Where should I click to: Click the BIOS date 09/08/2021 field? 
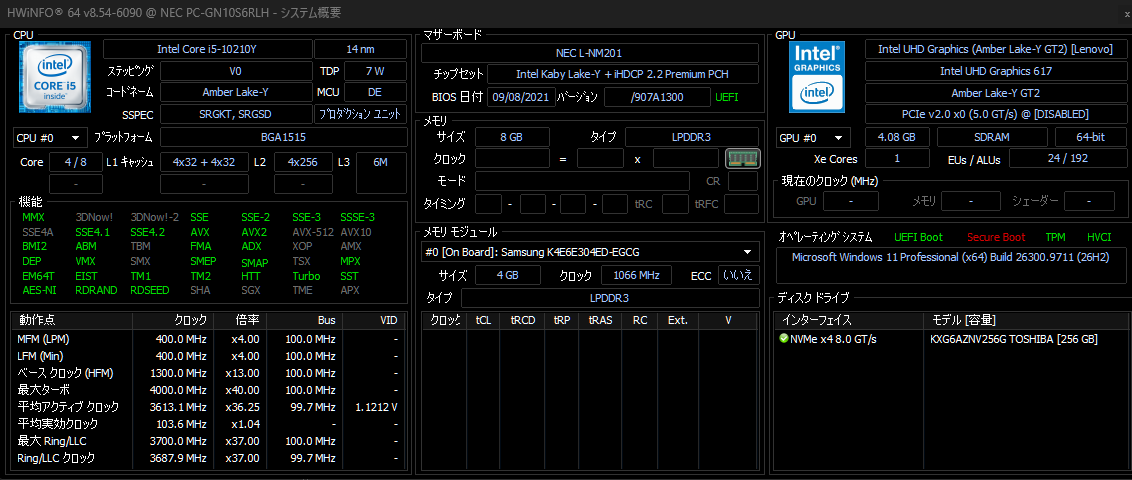pyautogui.click(x=521, y=97)
